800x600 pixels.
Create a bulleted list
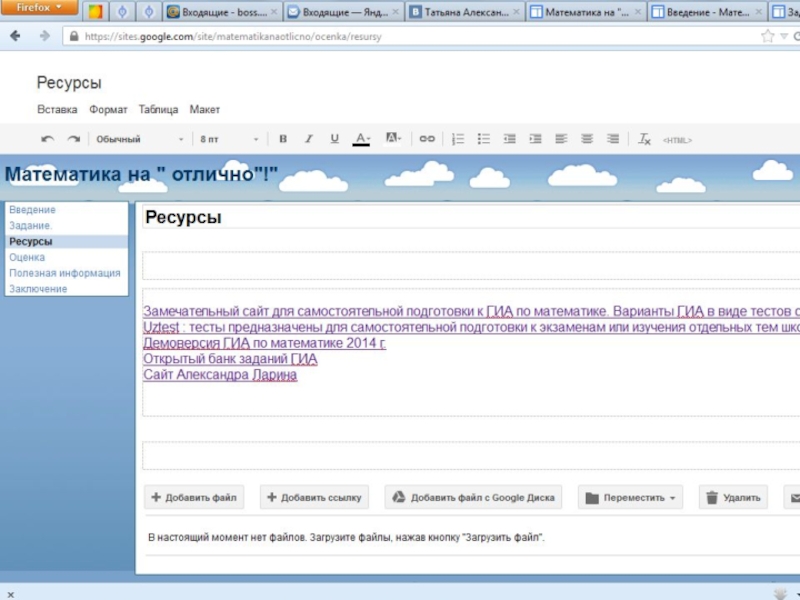(483, 139)
